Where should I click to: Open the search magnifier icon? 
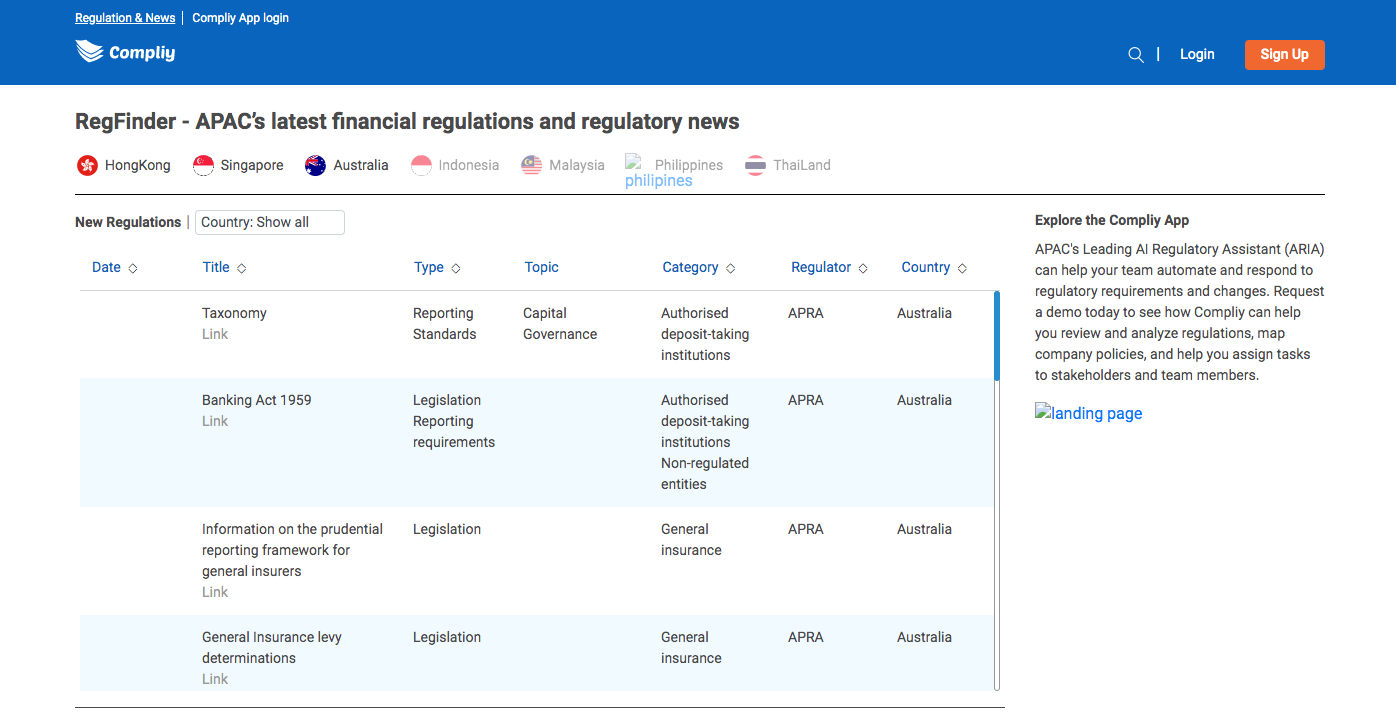(1136, 55)
